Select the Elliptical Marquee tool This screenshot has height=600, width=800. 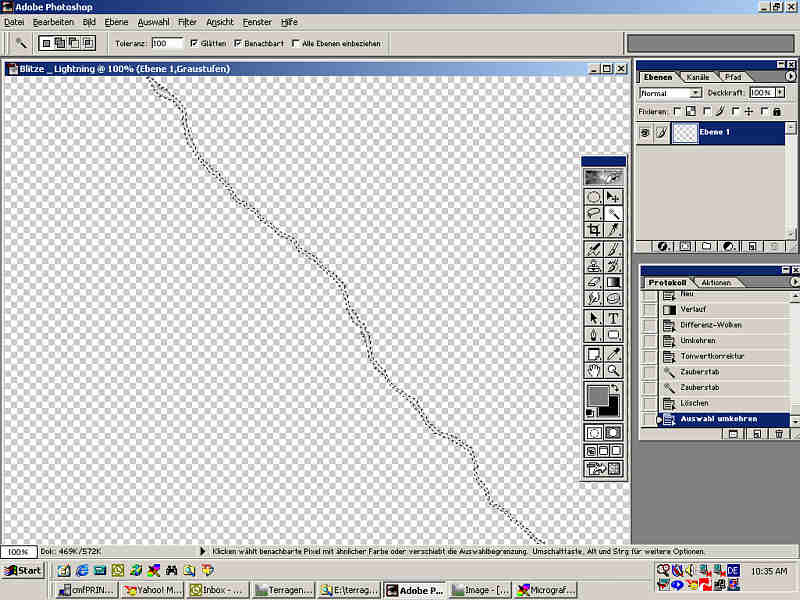click(594, 197)
